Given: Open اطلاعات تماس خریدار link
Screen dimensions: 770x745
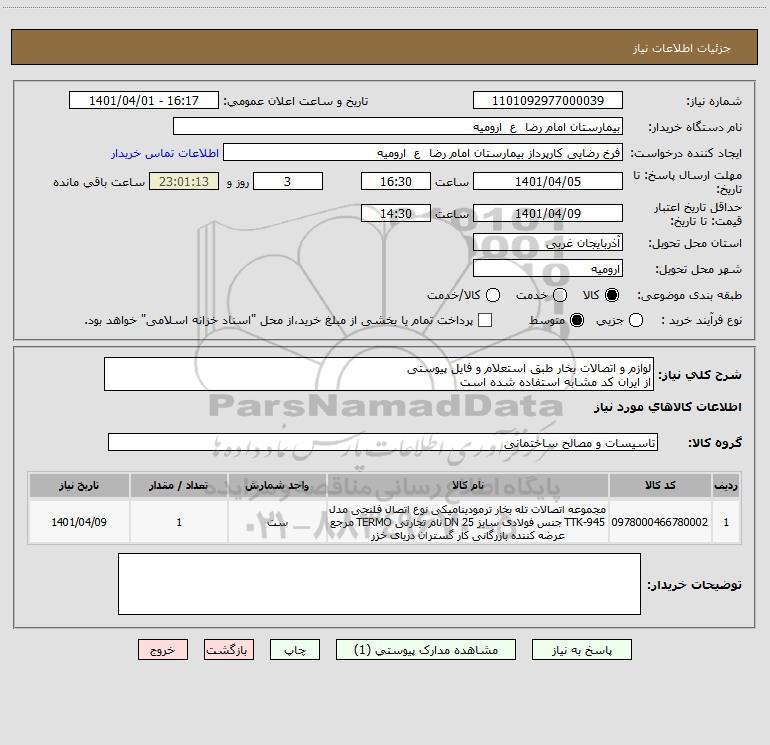Looking at the screenshot, I should tap(165, 153).
